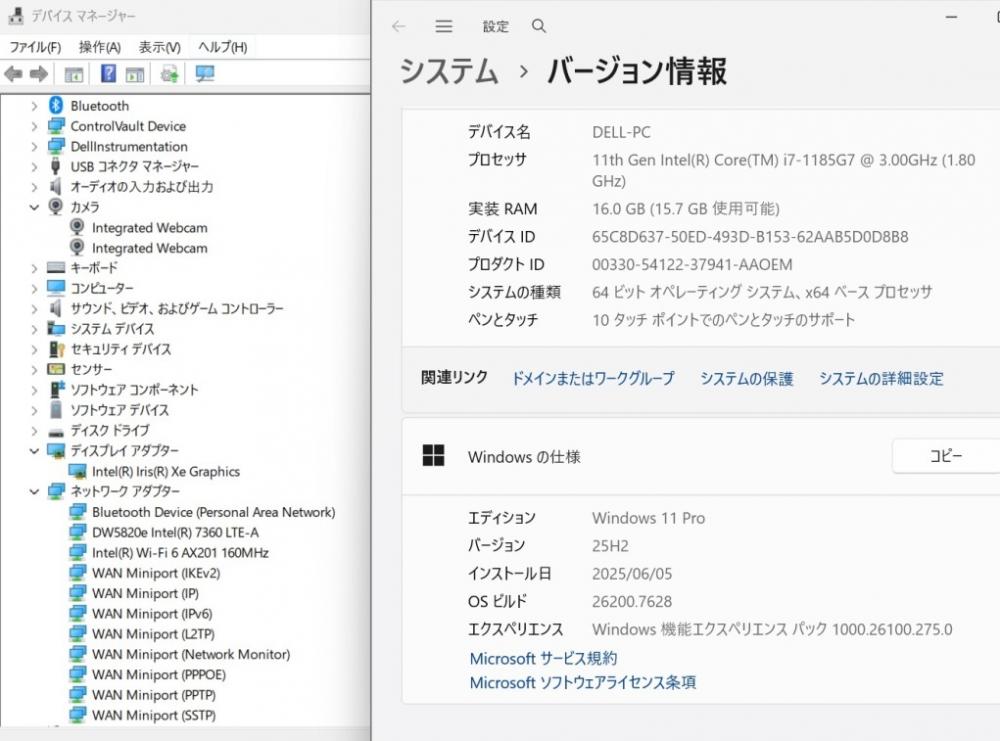Image resolution: width=1000 pixels, height=741 pixels.
Task: Select the システム デバイス folder icon
Action: pos(56,328)
